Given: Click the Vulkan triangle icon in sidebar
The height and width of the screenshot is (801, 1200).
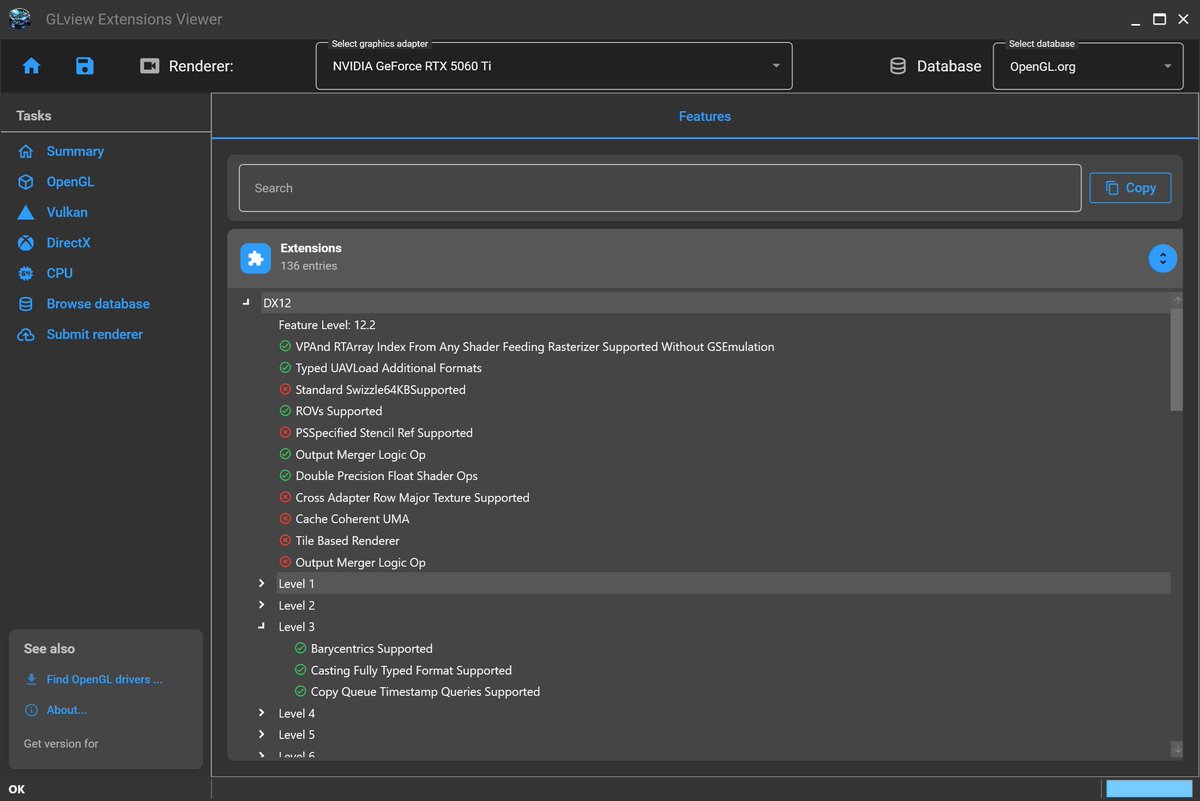Looking at the screenshot, I should pyautogui.click(x=26, y=212).
